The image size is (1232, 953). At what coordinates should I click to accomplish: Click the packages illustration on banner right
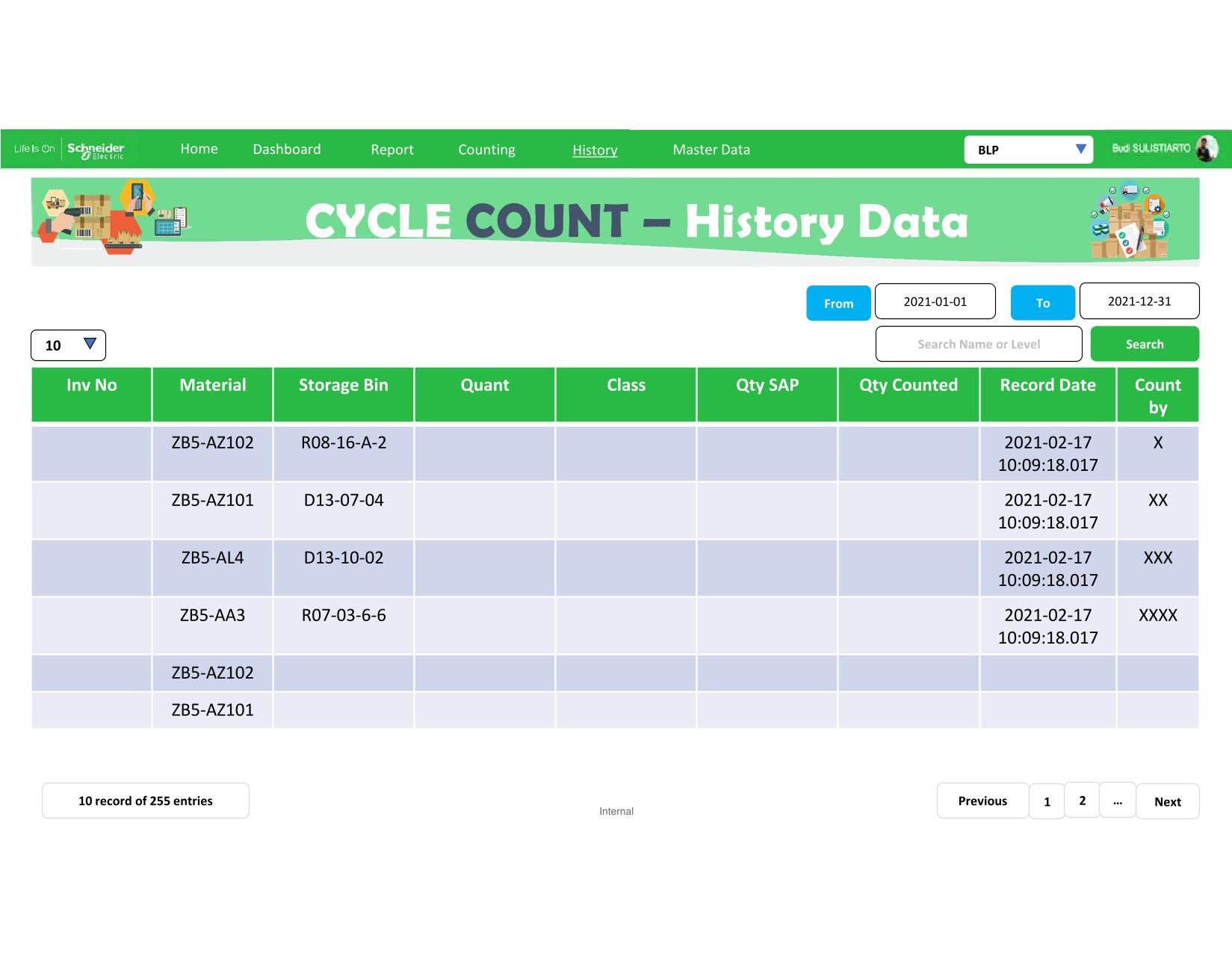click(x=1130, y=221)
